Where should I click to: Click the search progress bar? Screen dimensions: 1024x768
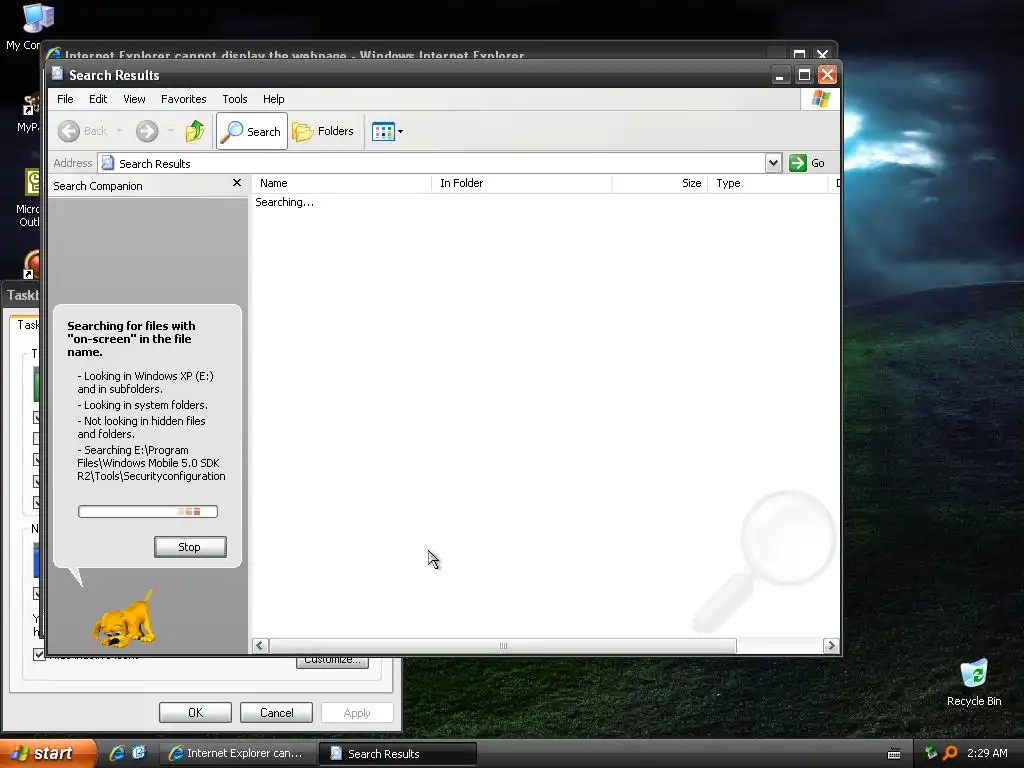click(x=148, y=511)
